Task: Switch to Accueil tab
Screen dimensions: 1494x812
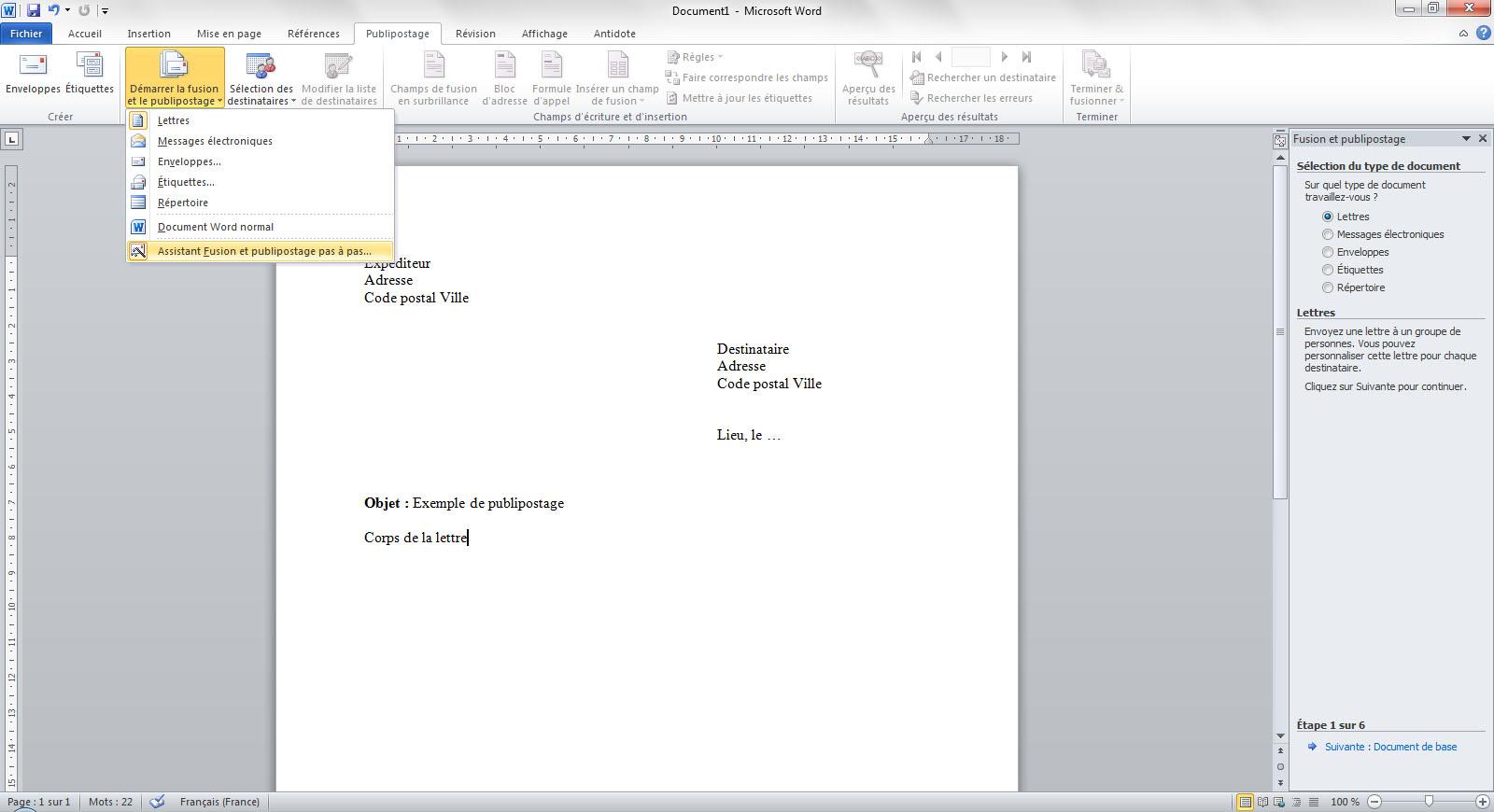Action: (84, 34)
